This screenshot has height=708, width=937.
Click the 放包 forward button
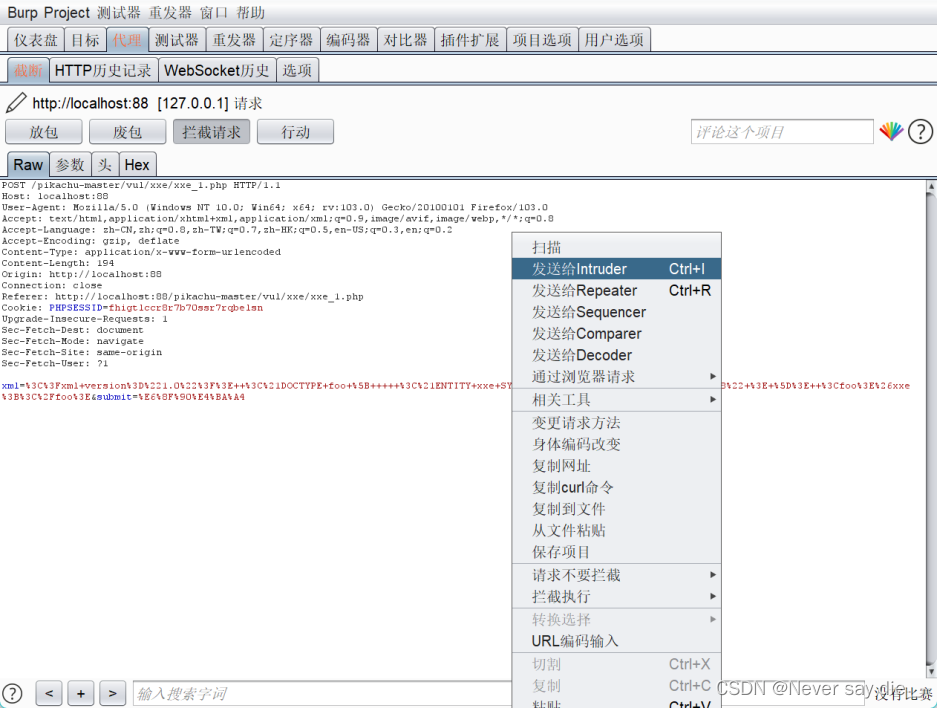tap(44, 132)
